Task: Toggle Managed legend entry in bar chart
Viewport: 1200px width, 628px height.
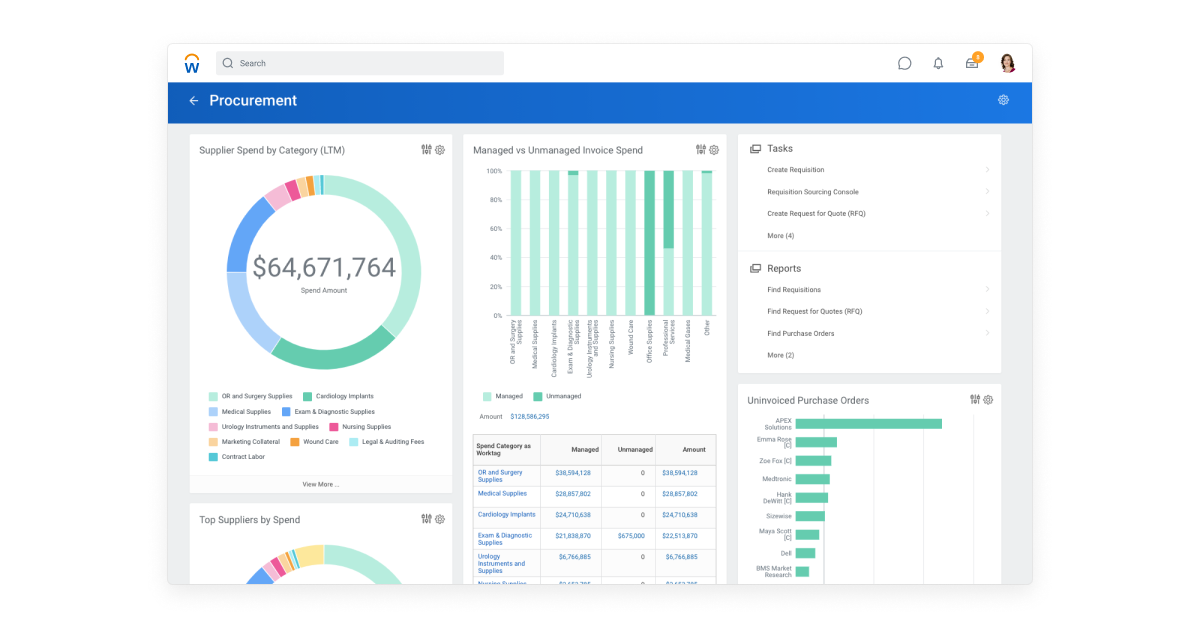Action: 503,396
